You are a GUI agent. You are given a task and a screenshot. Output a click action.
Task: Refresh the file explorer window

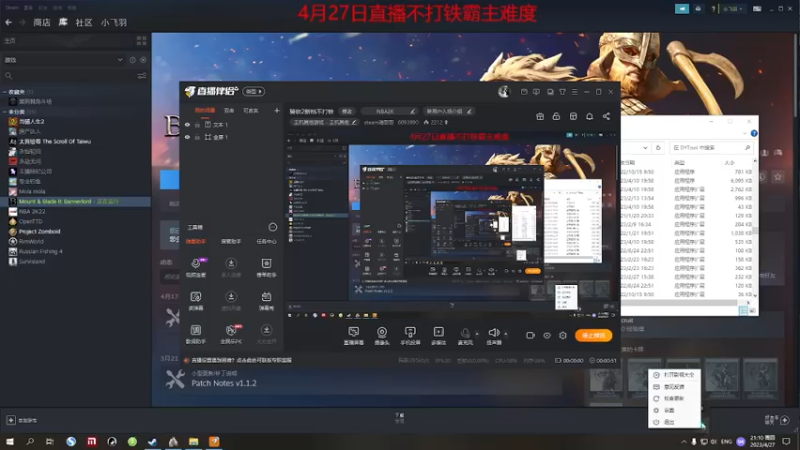point(658,147)
